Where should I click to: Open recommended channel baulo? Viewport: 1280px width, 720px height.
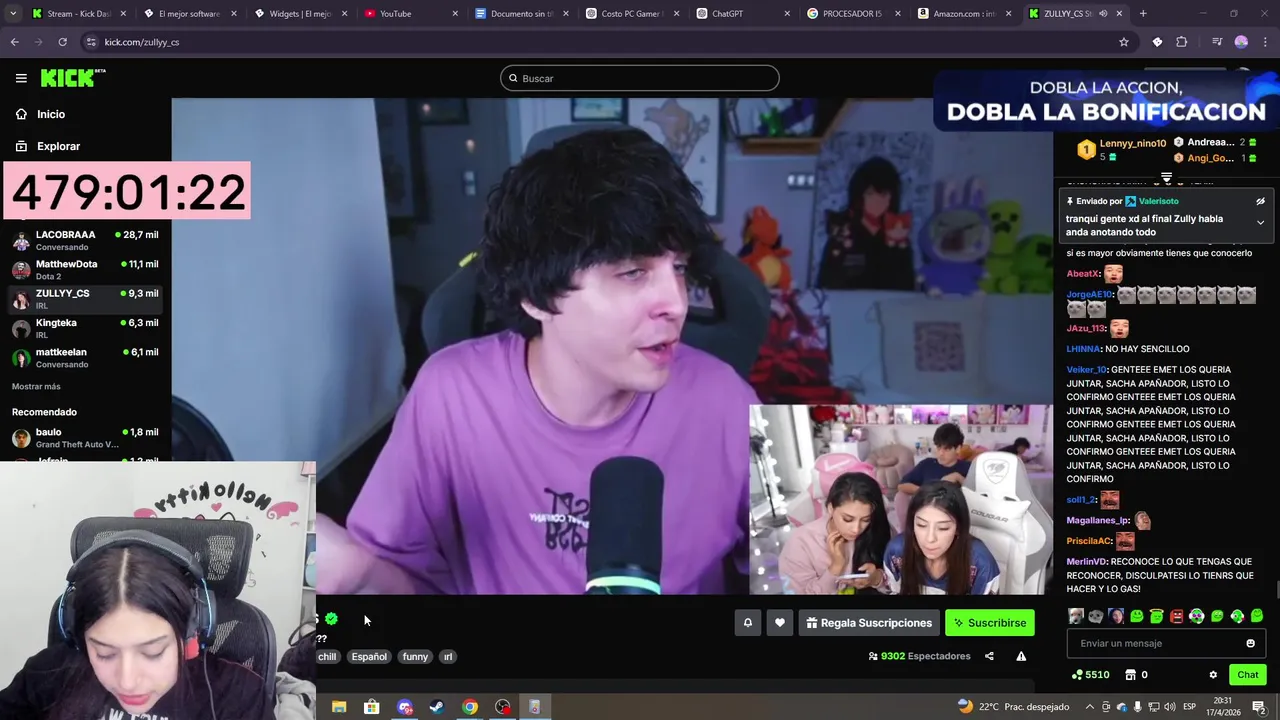point(85,437)
